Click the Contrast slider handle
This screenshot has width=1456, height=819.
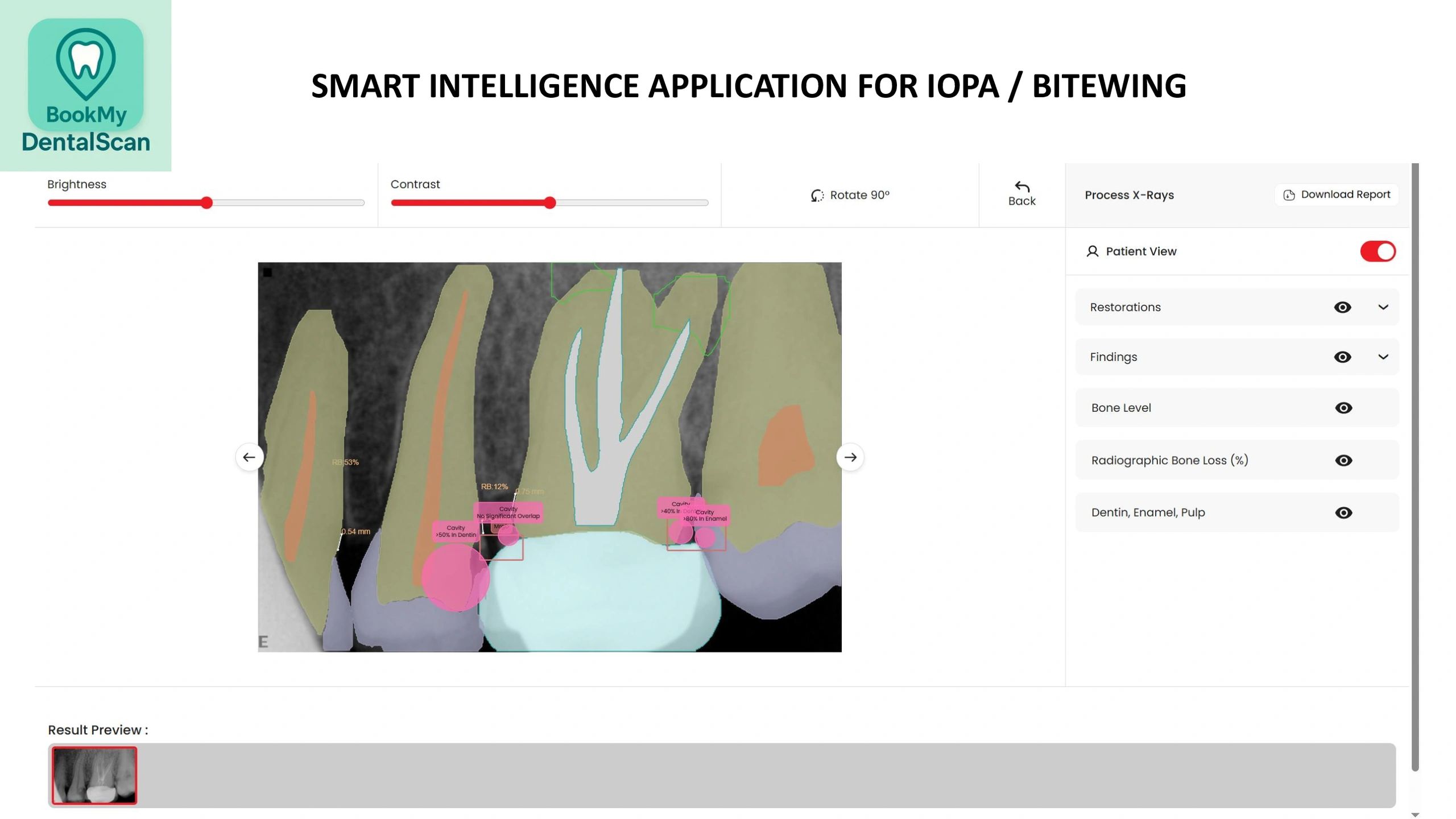tap(549, 203)
